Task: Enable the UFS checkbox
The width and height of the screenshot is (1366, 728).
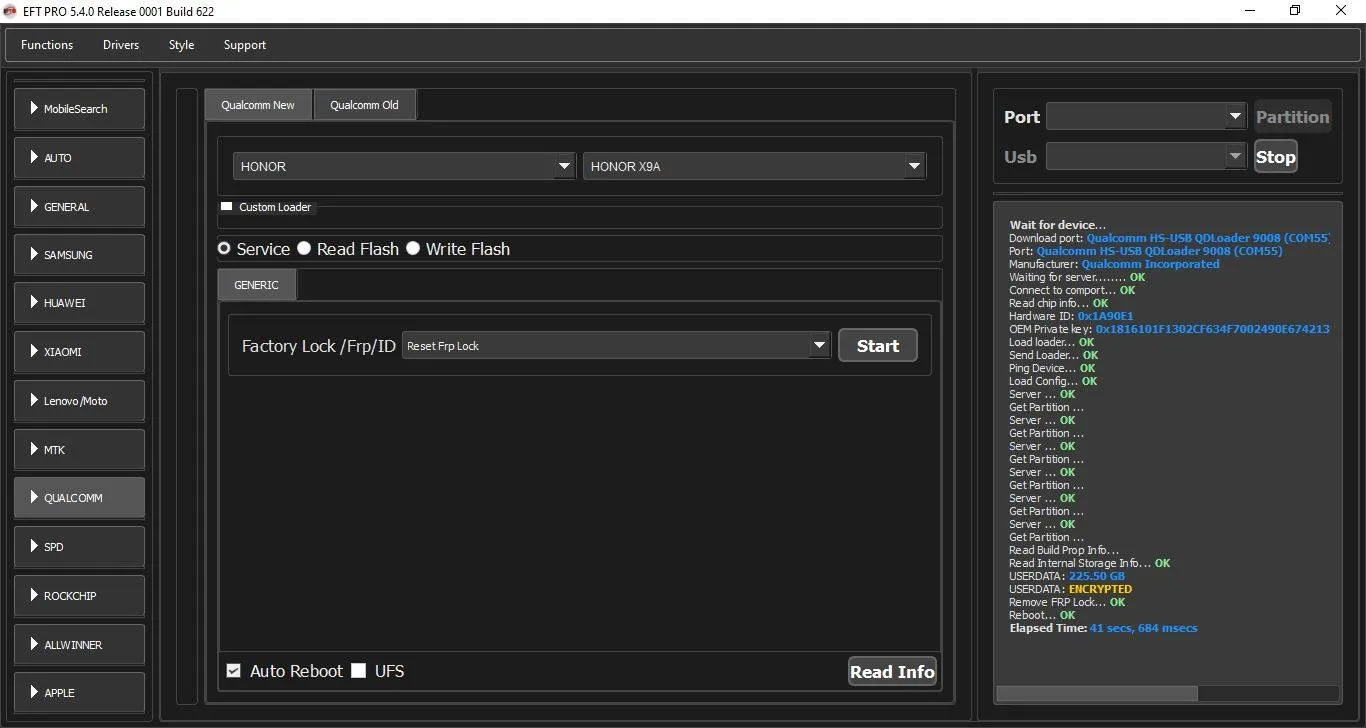Action: click(x=359, y=671)
